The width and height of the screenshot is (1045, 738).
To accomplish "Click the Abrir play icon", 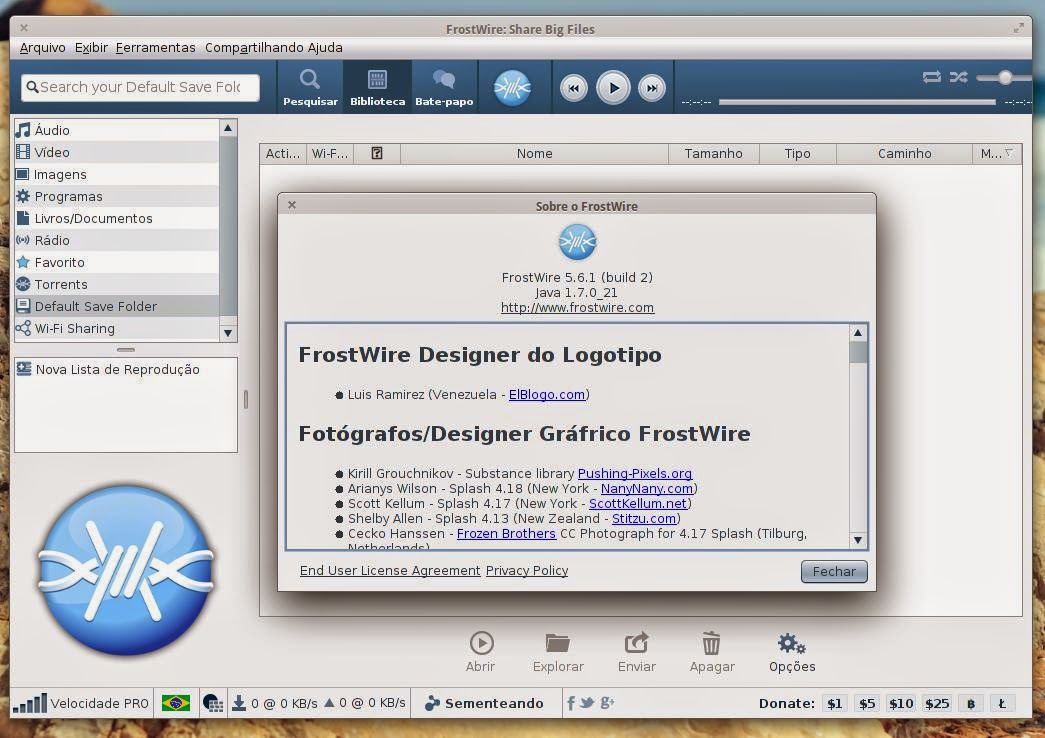I will (481, 643).
